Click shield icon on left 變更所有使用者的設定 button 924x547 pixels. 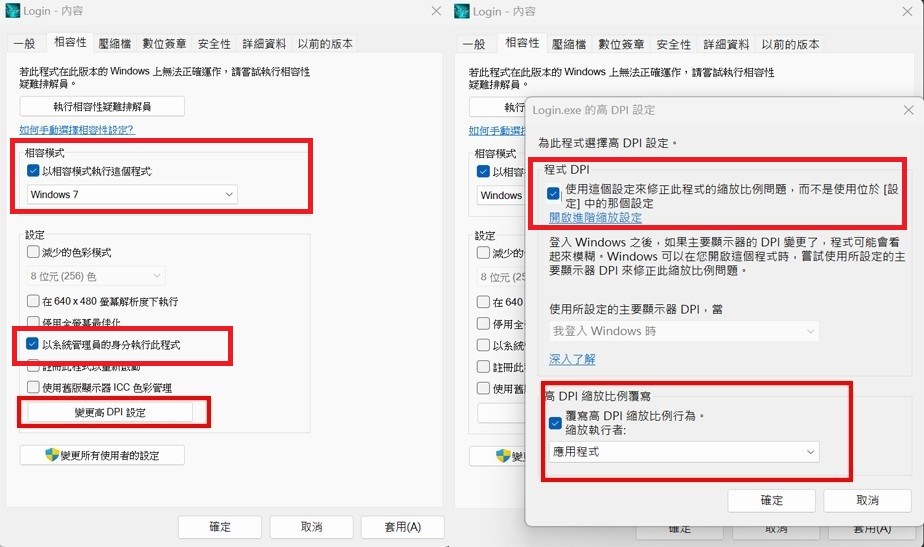[x=53, y=455]
